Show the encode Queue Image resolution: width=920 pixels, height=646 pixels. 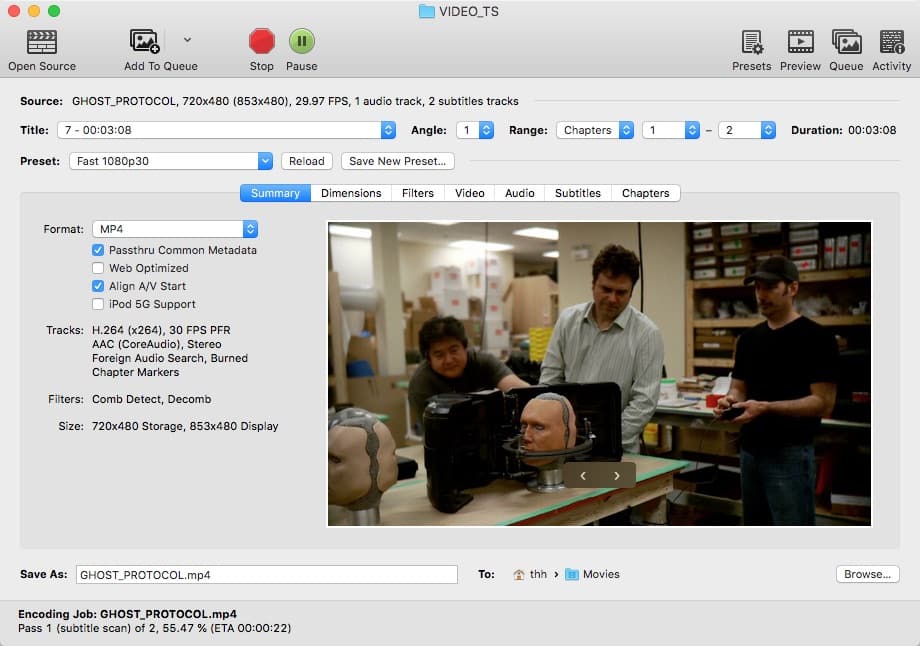[846, 42]
